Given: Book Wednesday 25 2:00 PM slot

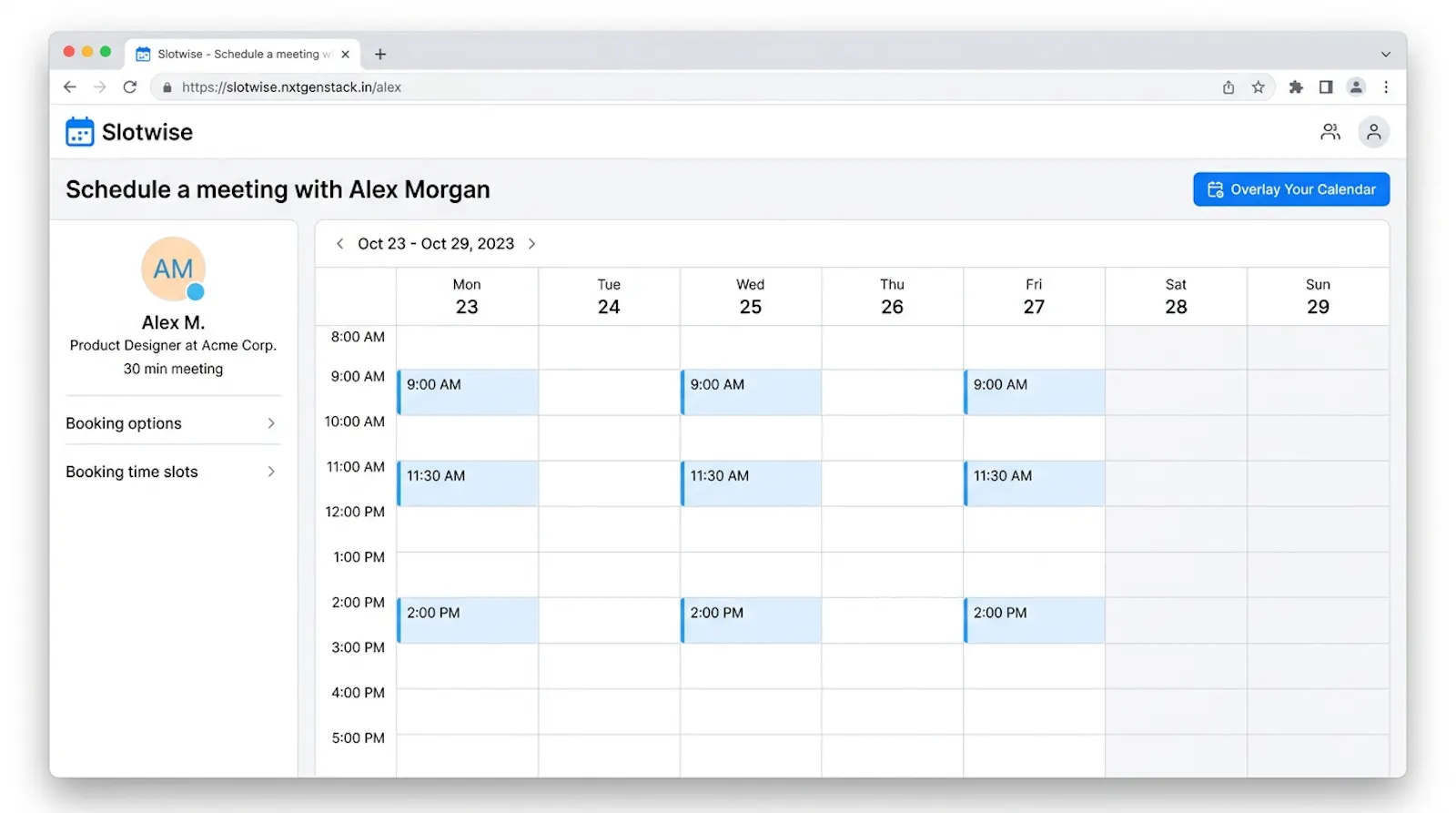Looking at the screenshot, I should coord(751,620).
